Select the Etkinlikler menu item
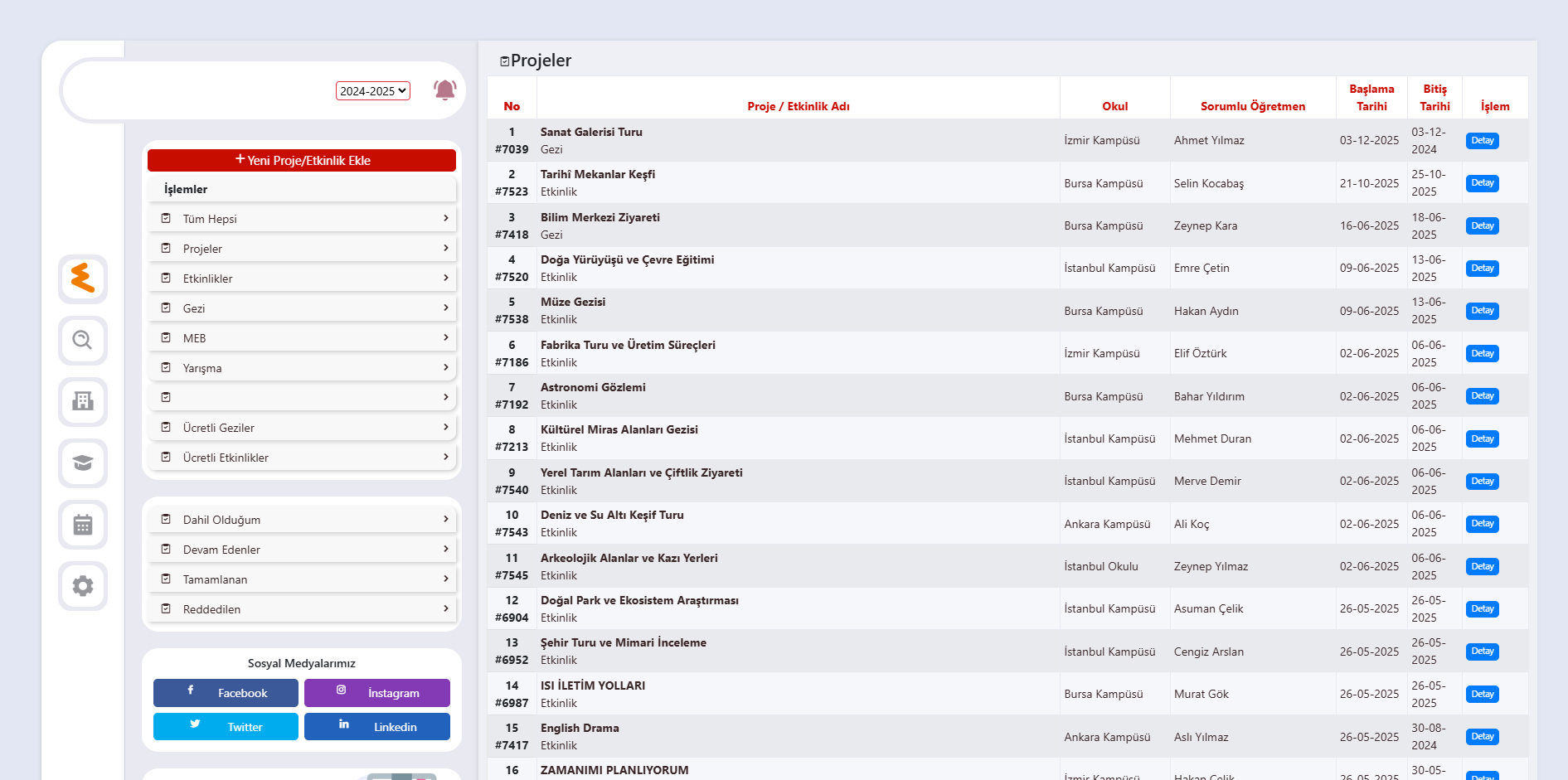Image resolution: width=1568 pixels, height=780 pixels. (x=303, y=279)
